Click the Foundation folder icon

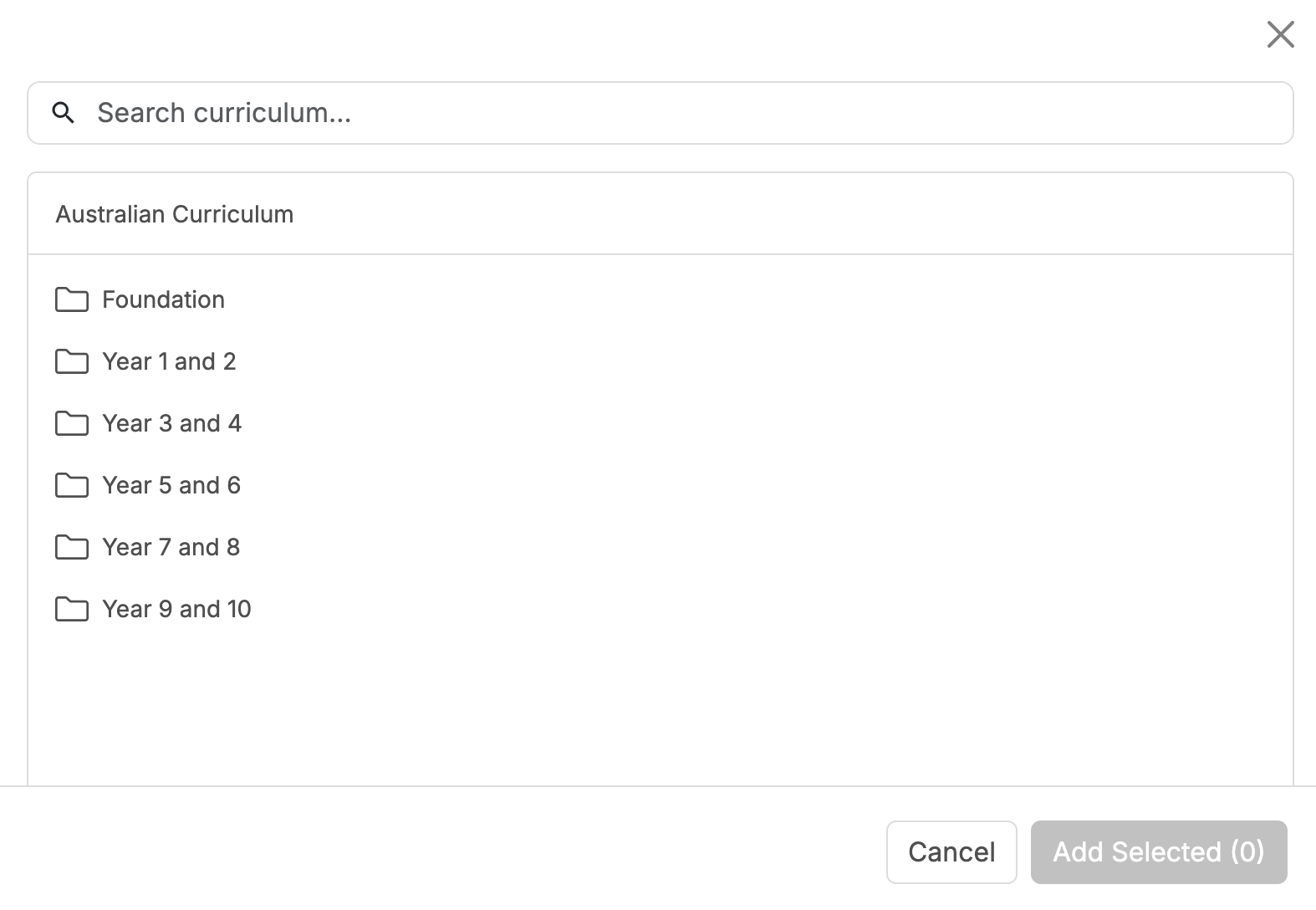coord(73,300)
